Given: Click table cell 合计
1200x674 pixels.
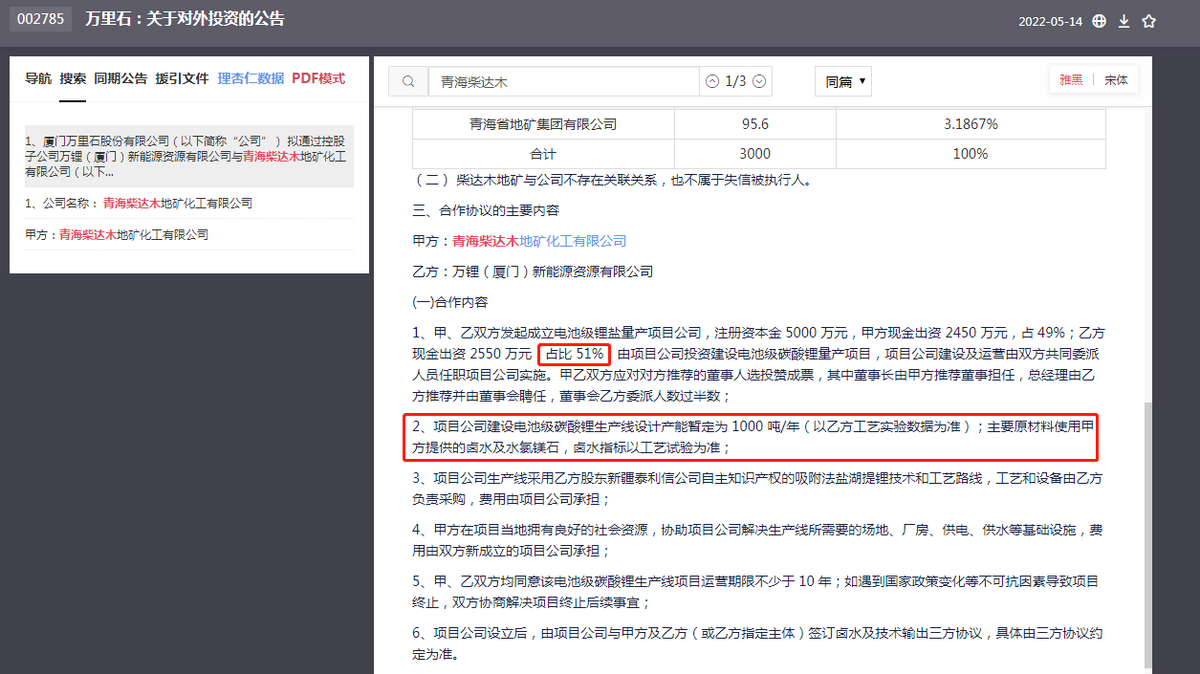Looking at the screenshot, I should coord(543,154).
